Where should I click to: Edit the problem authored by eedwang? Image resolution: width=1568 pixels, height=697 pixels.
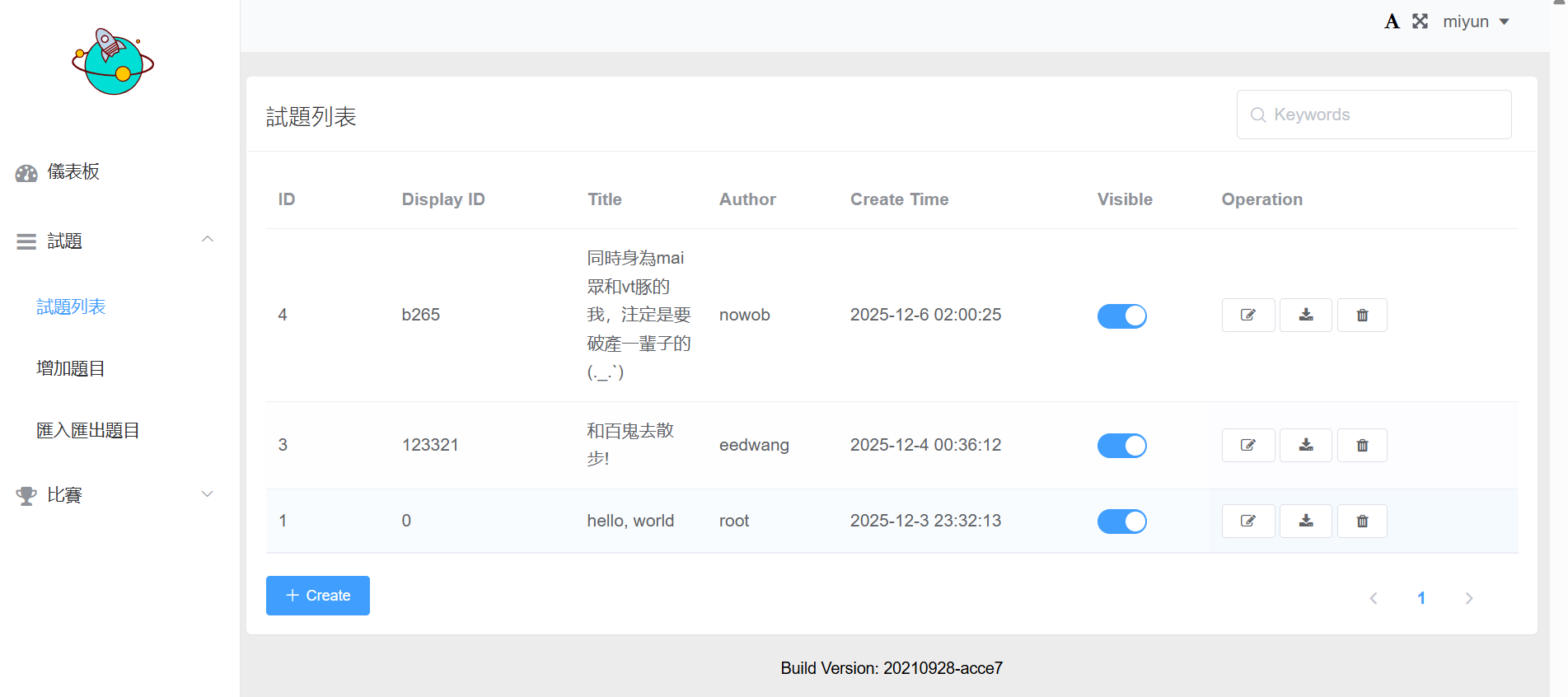tap(1247, 445)
